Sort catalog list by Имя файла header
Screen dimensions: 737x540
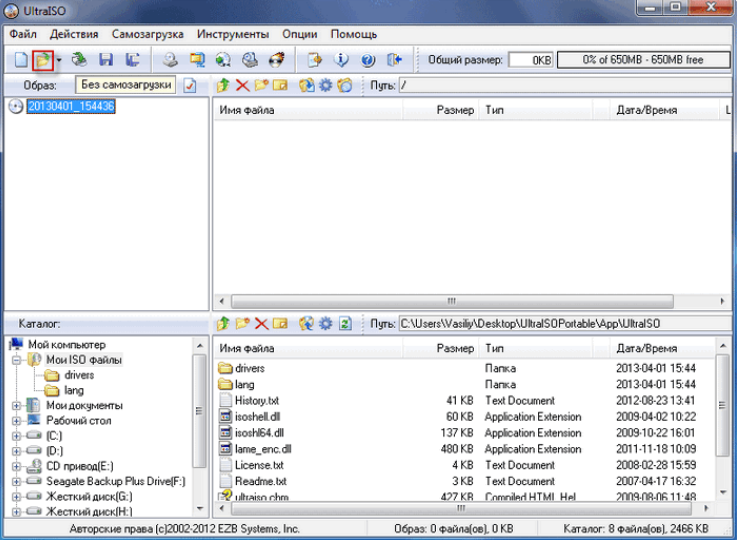pyautogui.click(x=308, y=348)
